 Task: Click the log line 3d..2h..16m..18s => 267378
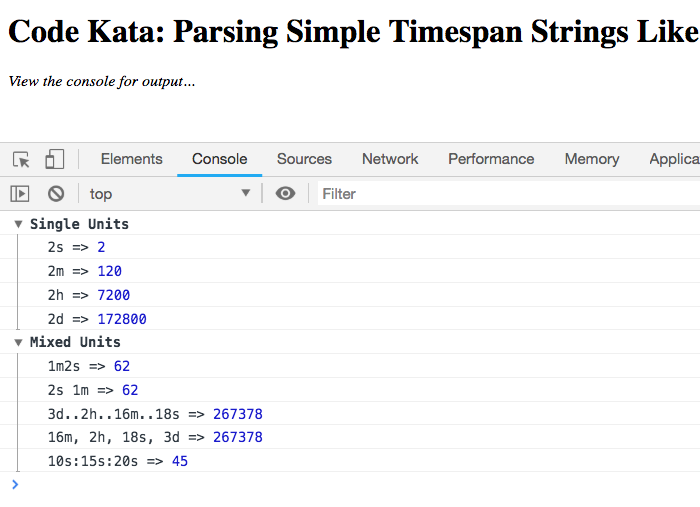350,414
